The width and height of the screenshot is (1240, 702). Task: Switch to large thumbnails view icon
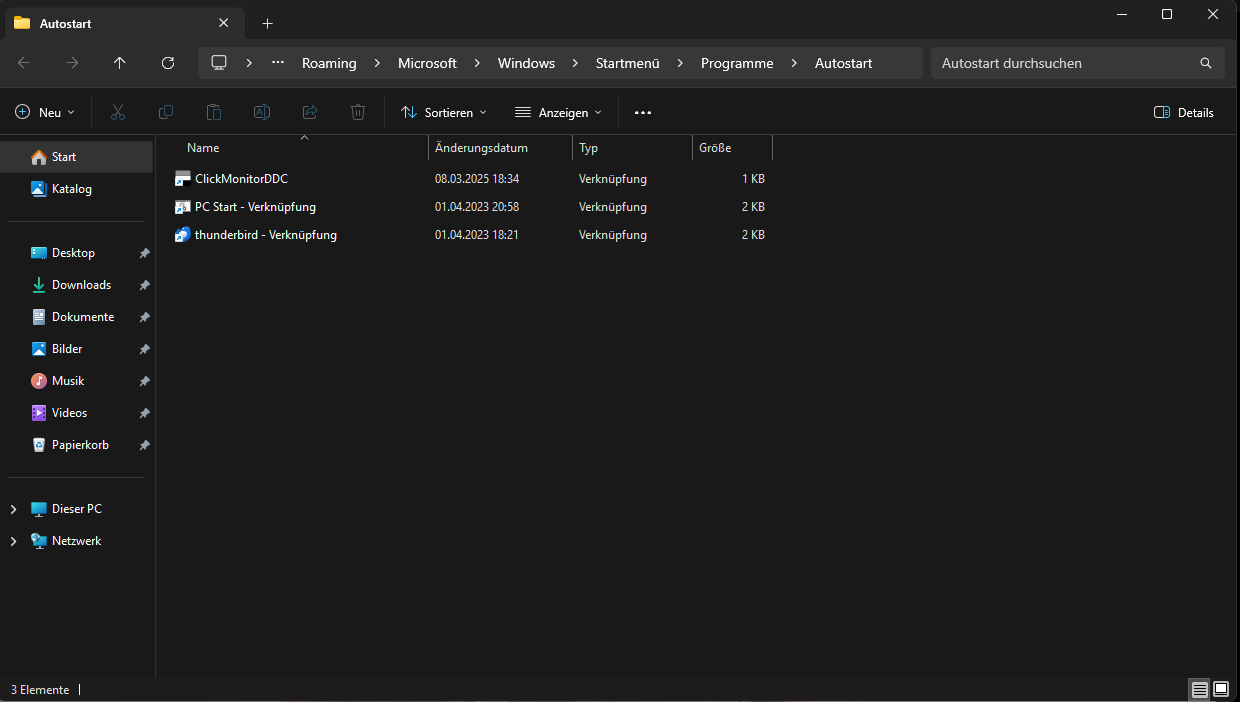coord(1221,689)
